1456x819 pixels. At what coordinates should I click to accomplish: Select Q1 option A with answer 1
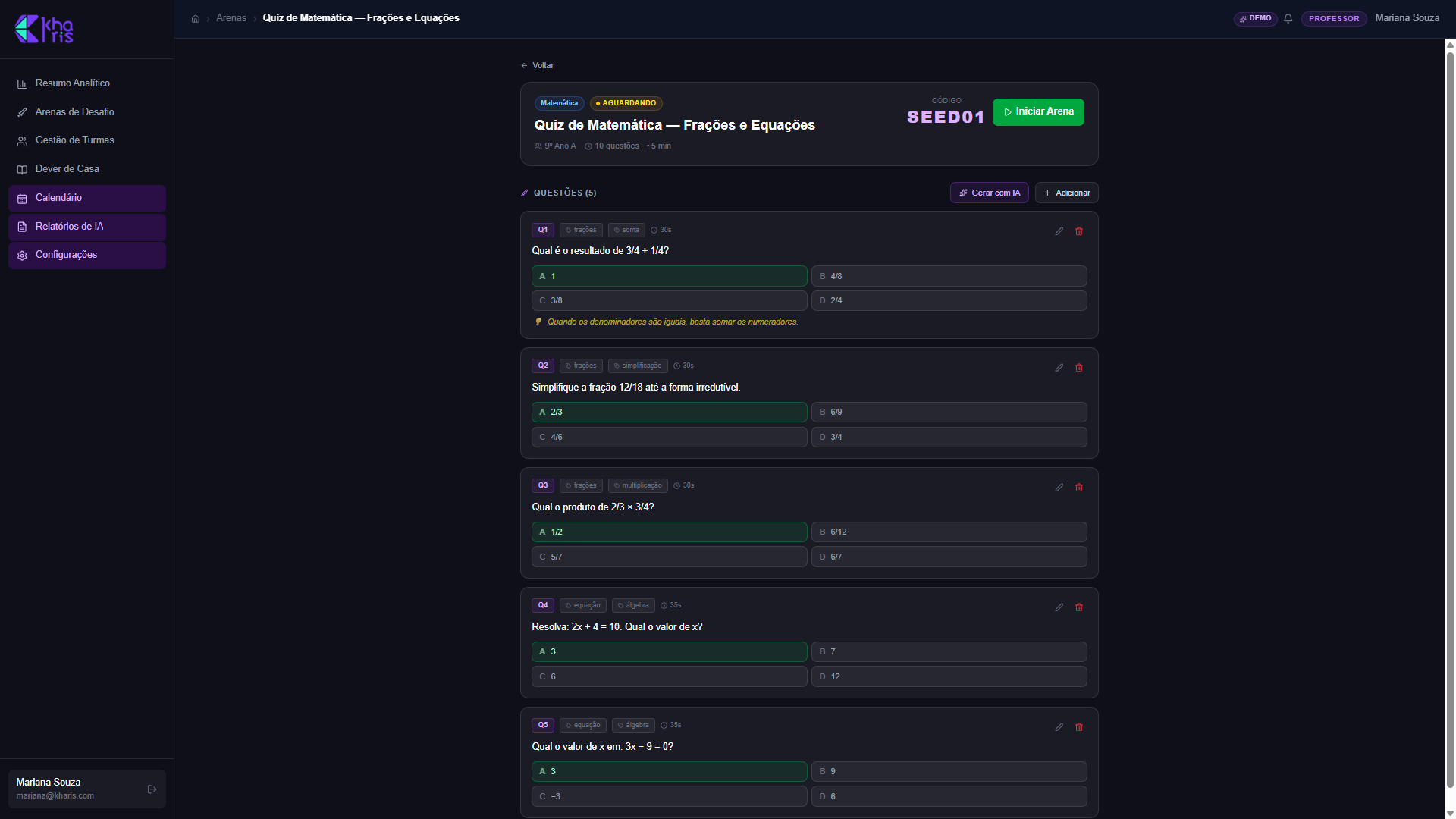[x=670, y=276]
